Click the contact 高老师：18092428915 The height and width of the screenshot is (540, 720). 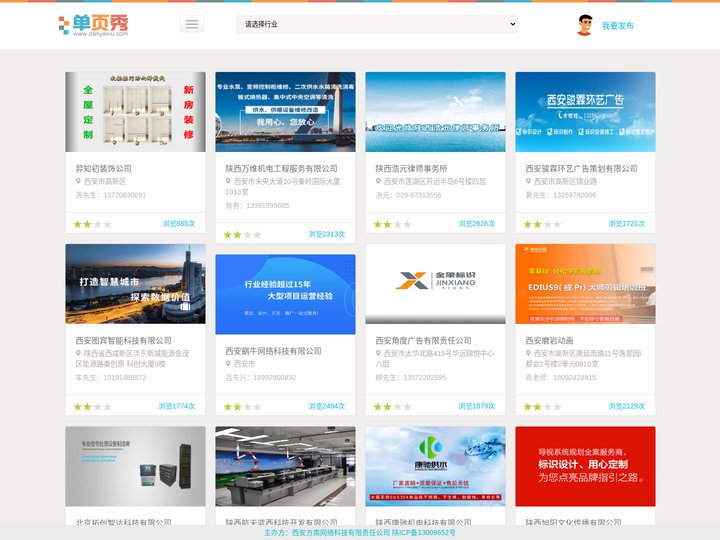coord(561,377)
